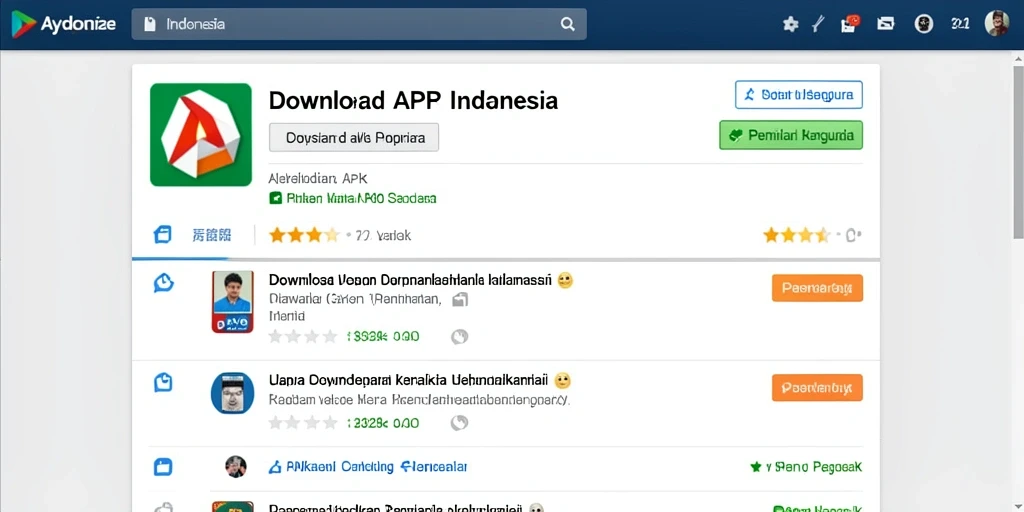Screen dimensions: 1024x512
Task: Open the Uapia Downdeparal kenalkla title
Action: point(410,380)
